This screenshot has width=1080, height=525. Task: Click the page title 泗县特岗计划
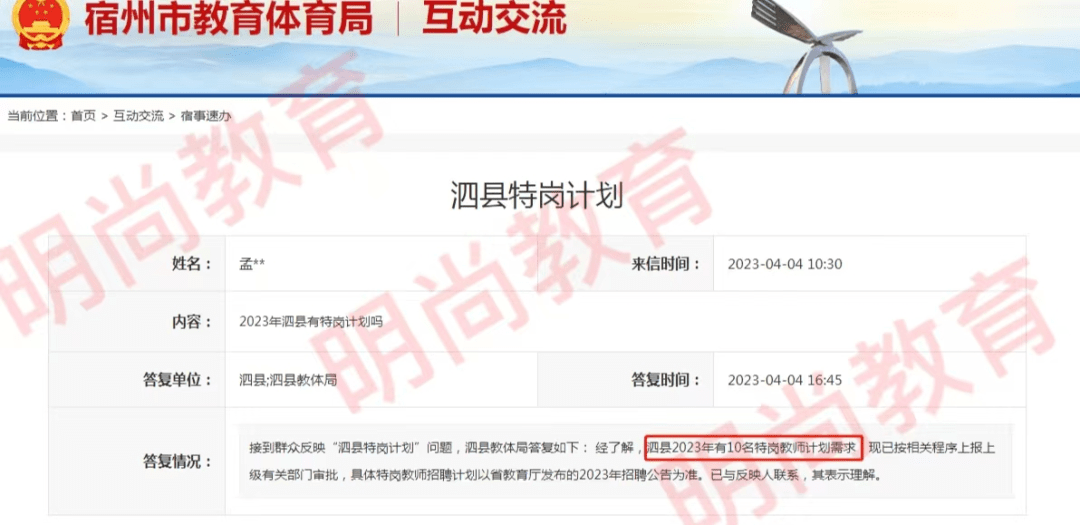click(537, 196)
